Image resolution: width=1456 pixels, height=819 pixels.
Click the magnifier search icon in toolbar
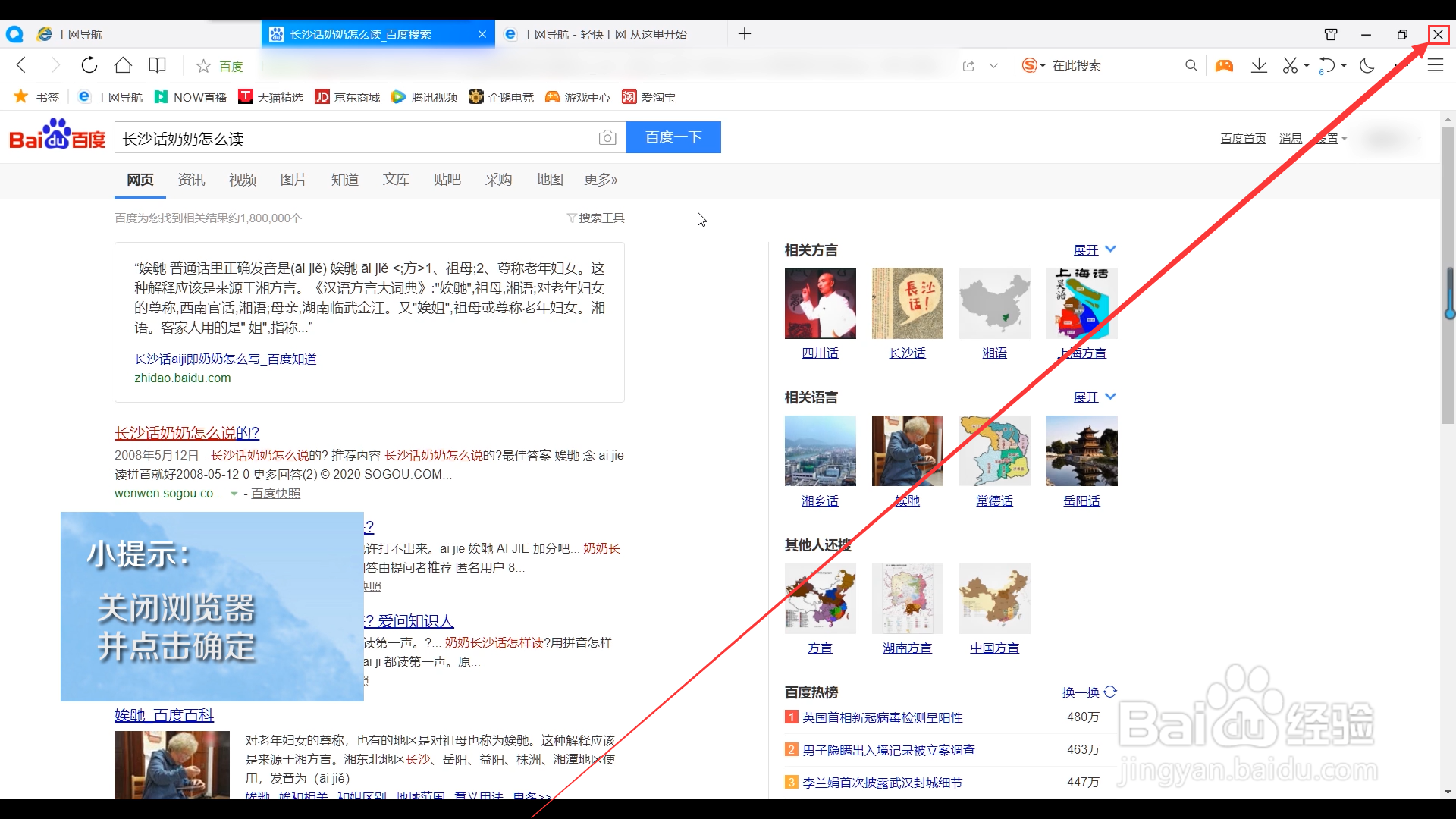(1191, 65)
